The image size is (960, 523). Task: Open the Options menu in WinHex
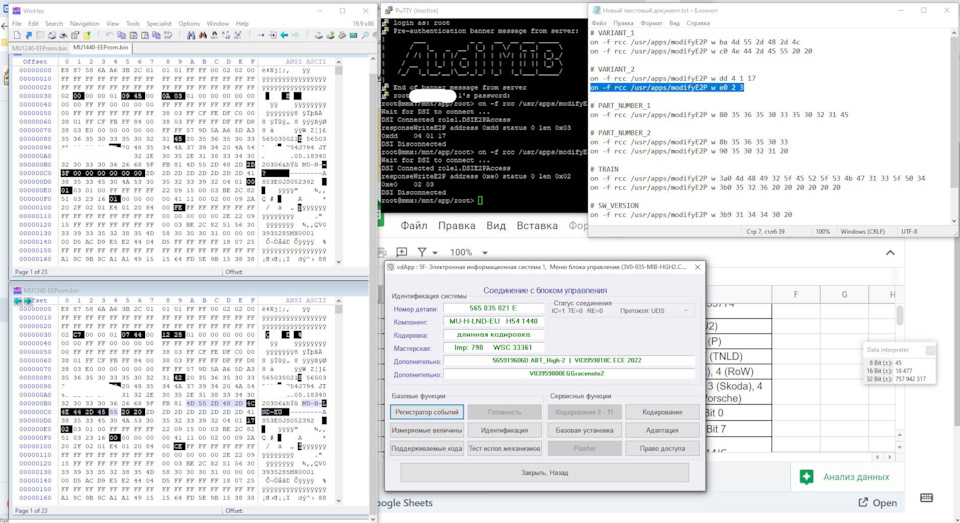189,23
